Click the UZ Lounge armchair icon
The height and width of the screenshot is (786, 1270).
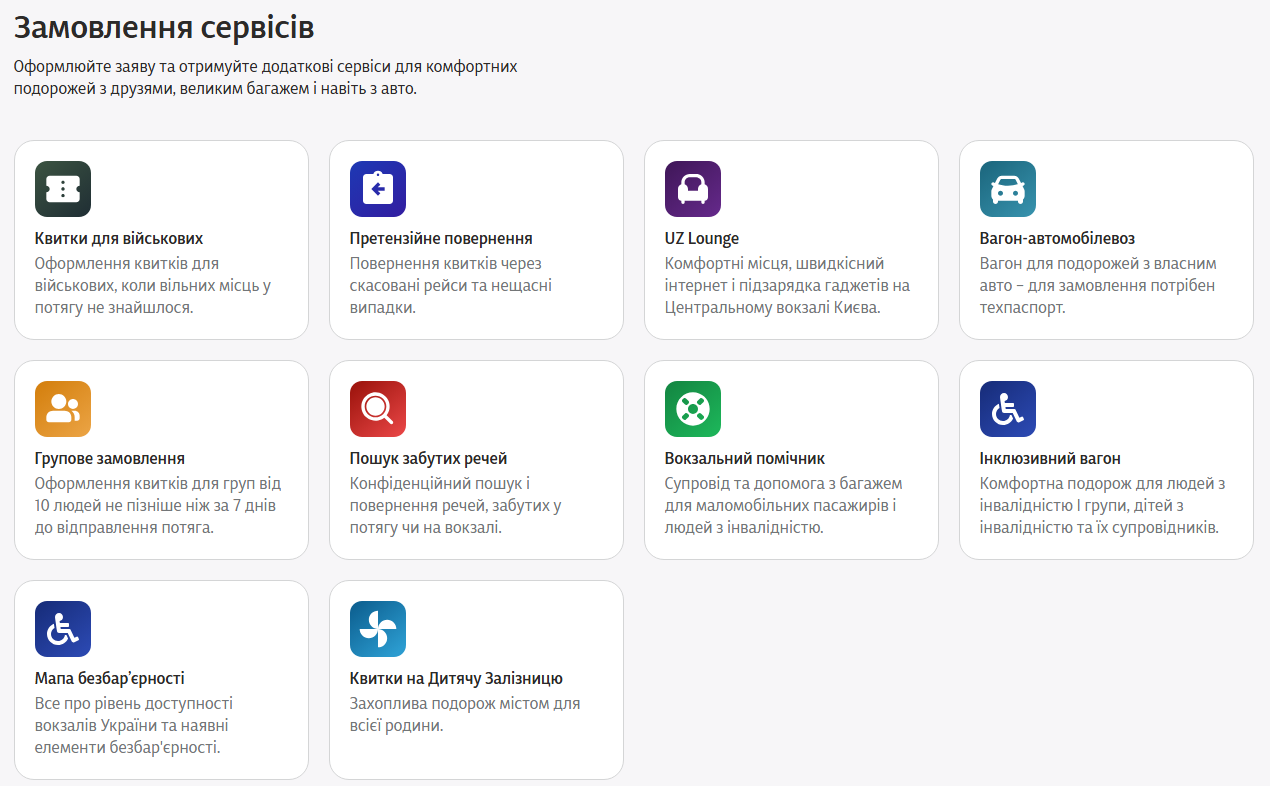click(x=693, y=189)
